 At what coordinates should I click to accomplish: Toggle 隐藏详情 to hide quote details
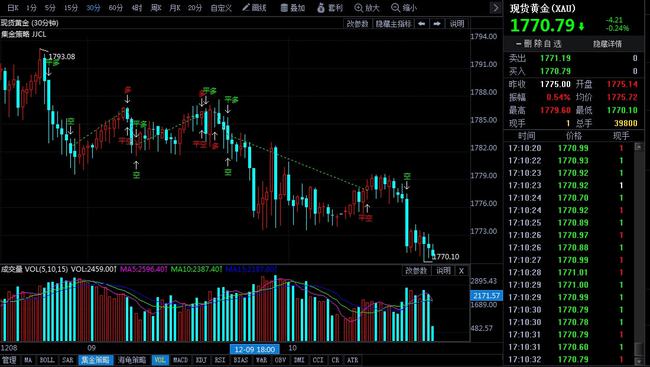point(607,44)
